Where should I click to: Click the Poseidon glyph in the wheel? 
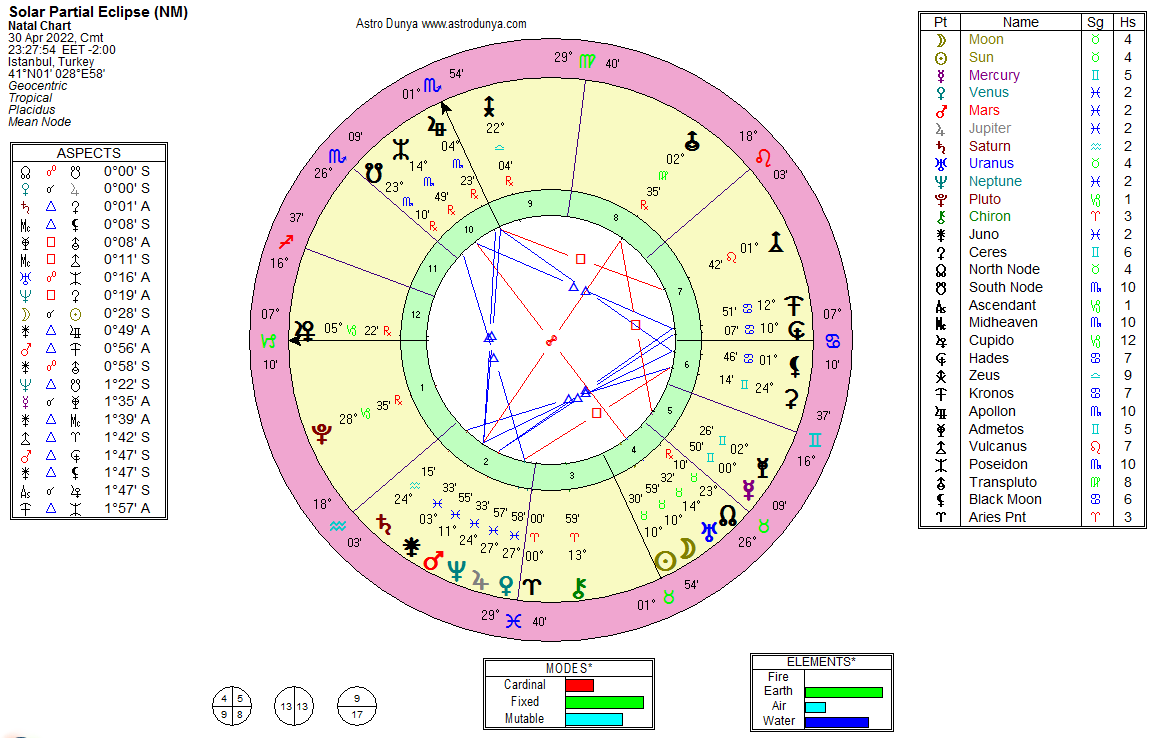[x=401, y=150]
